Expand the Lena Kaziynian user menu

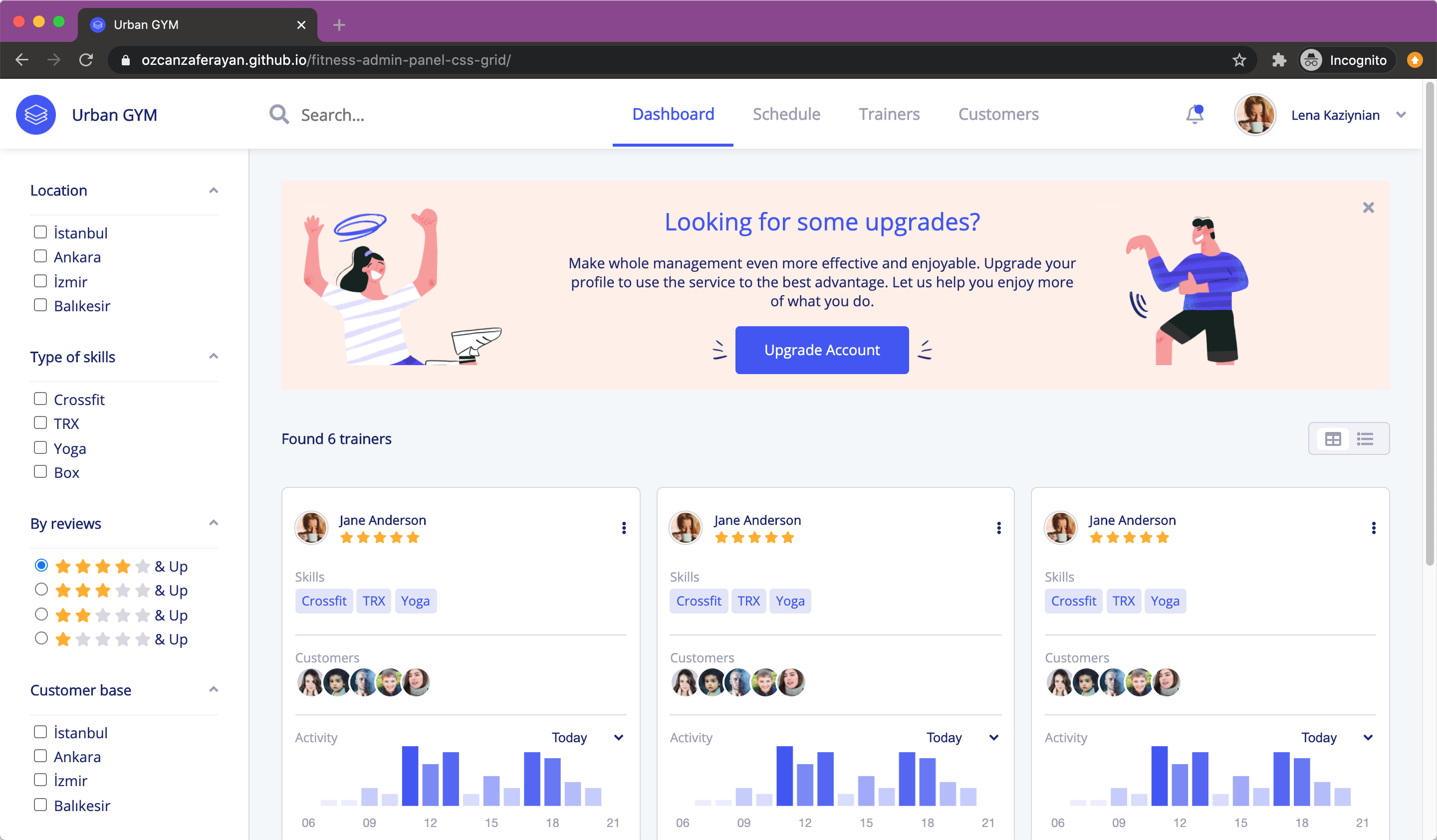coord(1401,115)
